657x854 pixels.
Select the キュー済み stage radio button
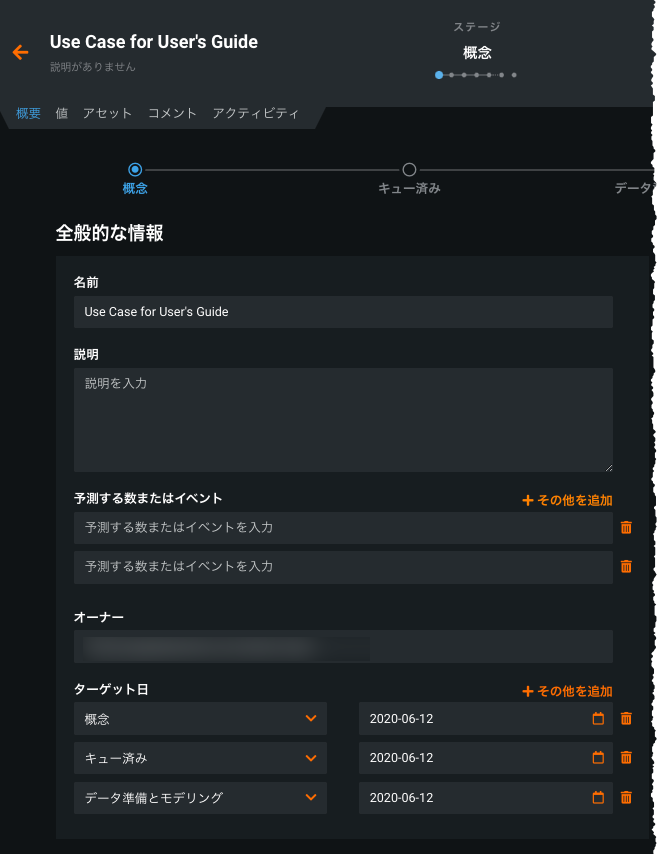[x=409, y=170]
